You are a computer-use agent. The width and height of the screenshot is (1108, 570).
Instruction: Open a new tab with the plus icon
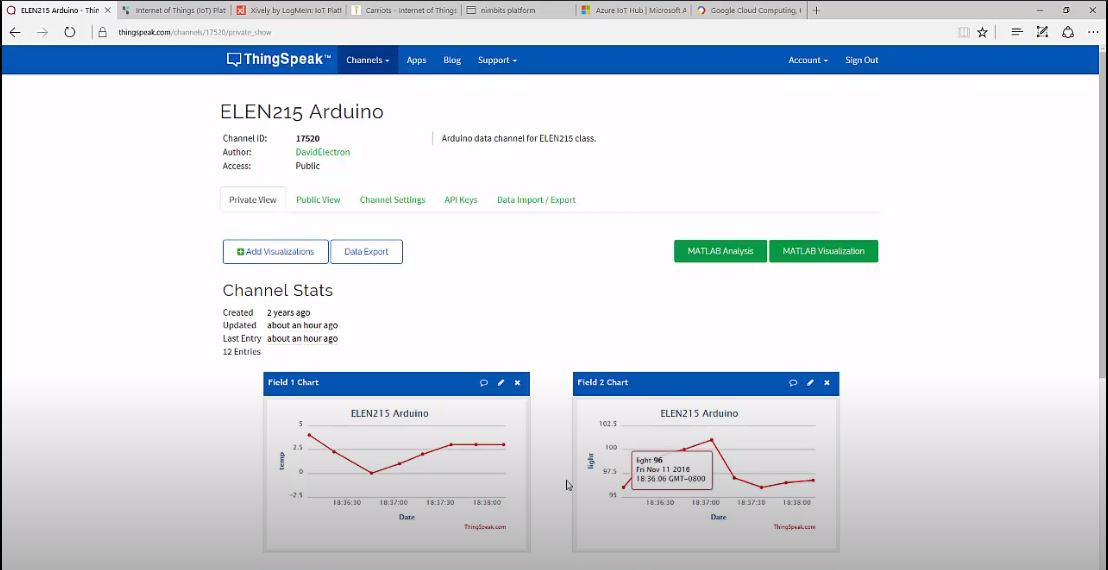coord(816,11)
